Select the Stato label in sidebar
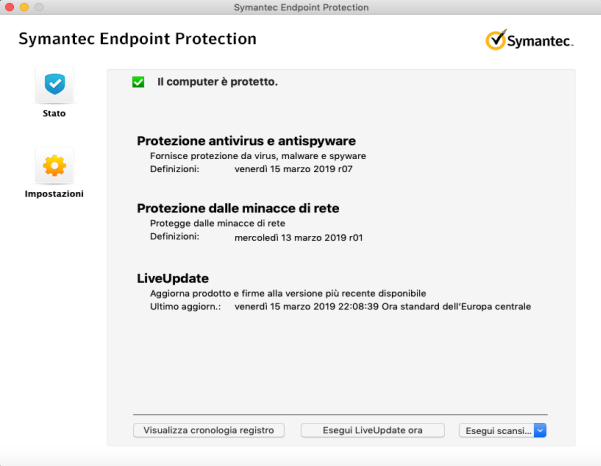Viewport: 601px width, 466px height. click(54, 113)
